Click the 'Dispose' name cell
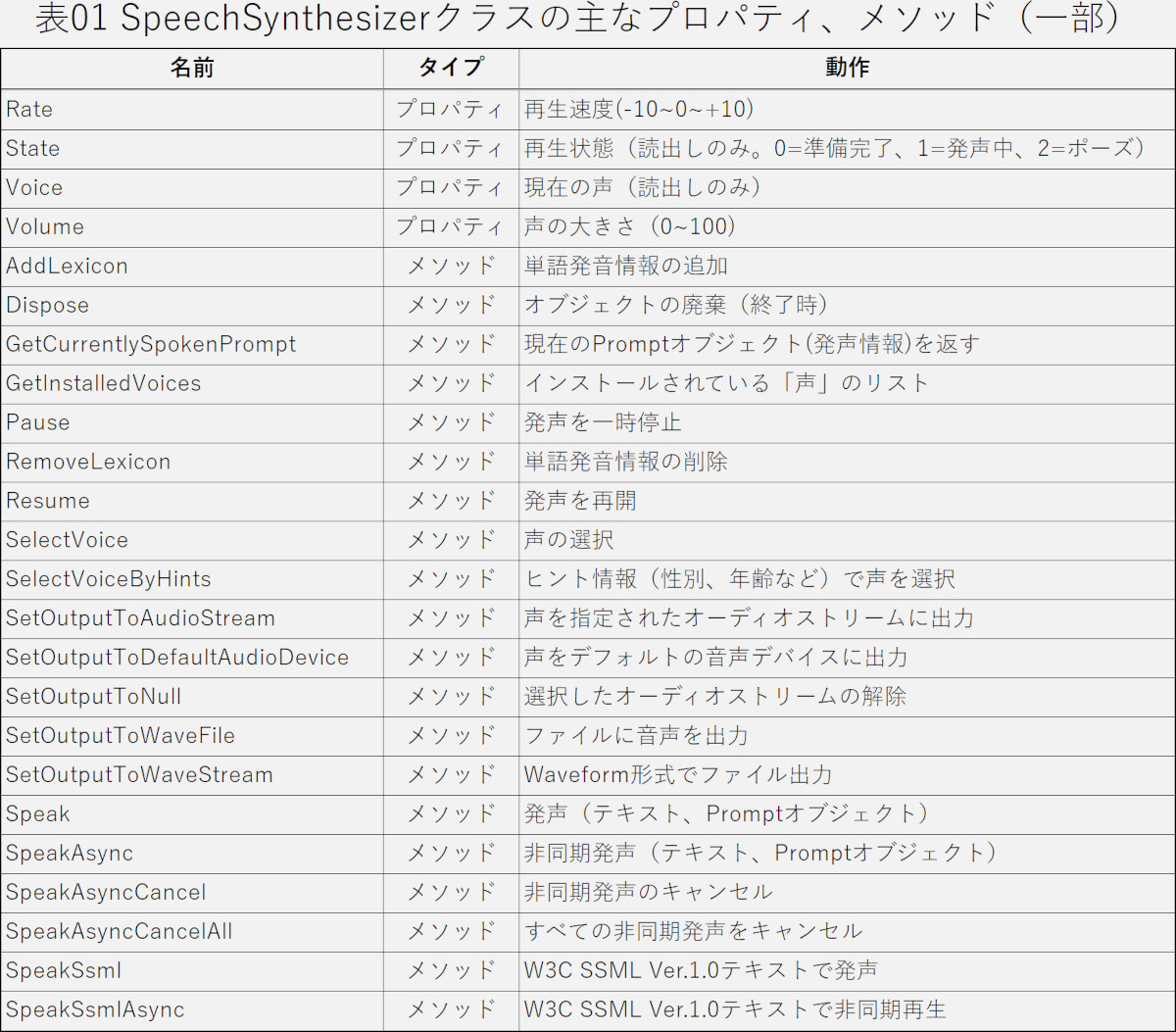Image resolution: width=1176 pixels, height=1032 pixels. pyautogui.click(x=192, y=305)
